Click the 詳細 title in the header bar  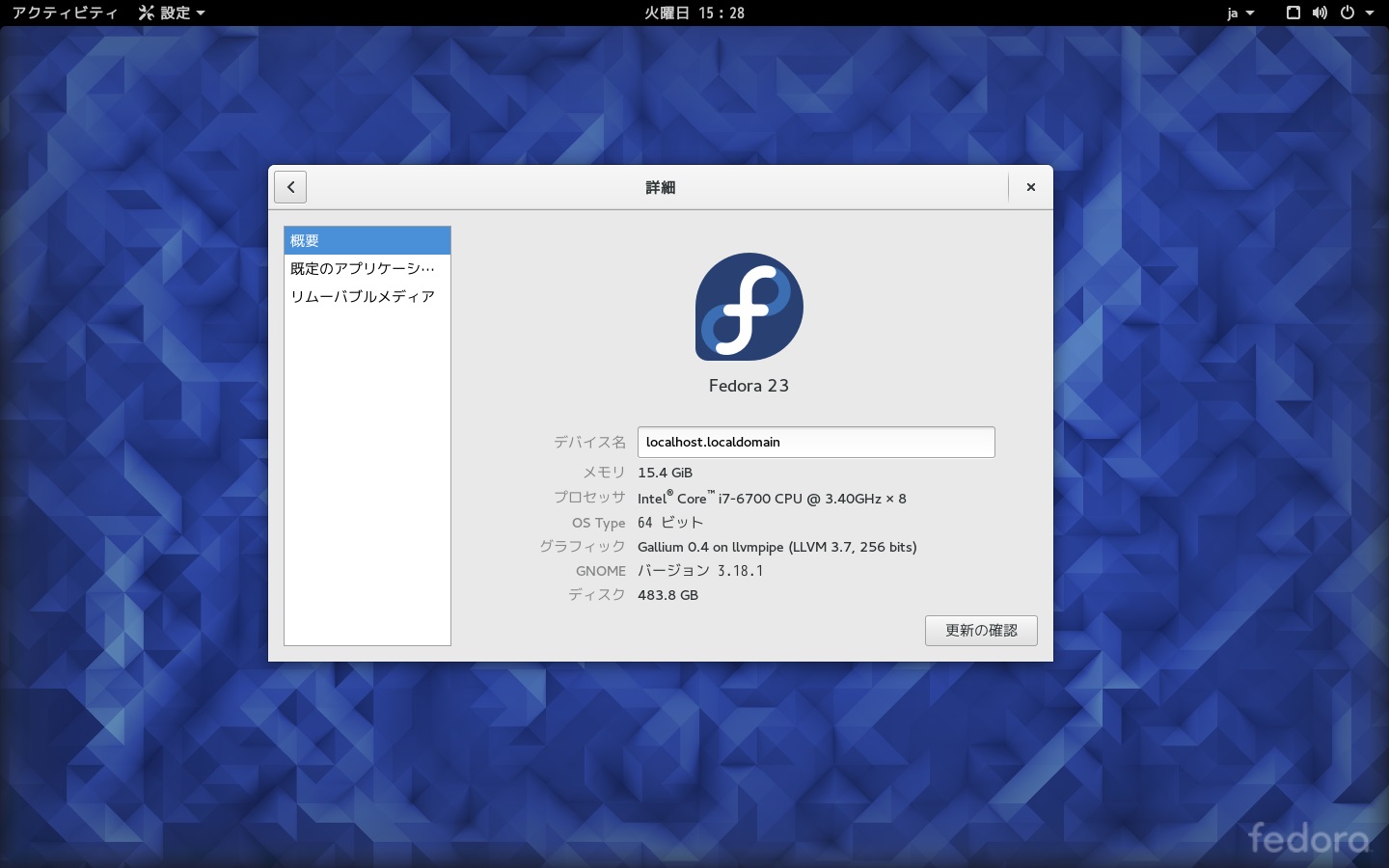(x=660, y=187)
